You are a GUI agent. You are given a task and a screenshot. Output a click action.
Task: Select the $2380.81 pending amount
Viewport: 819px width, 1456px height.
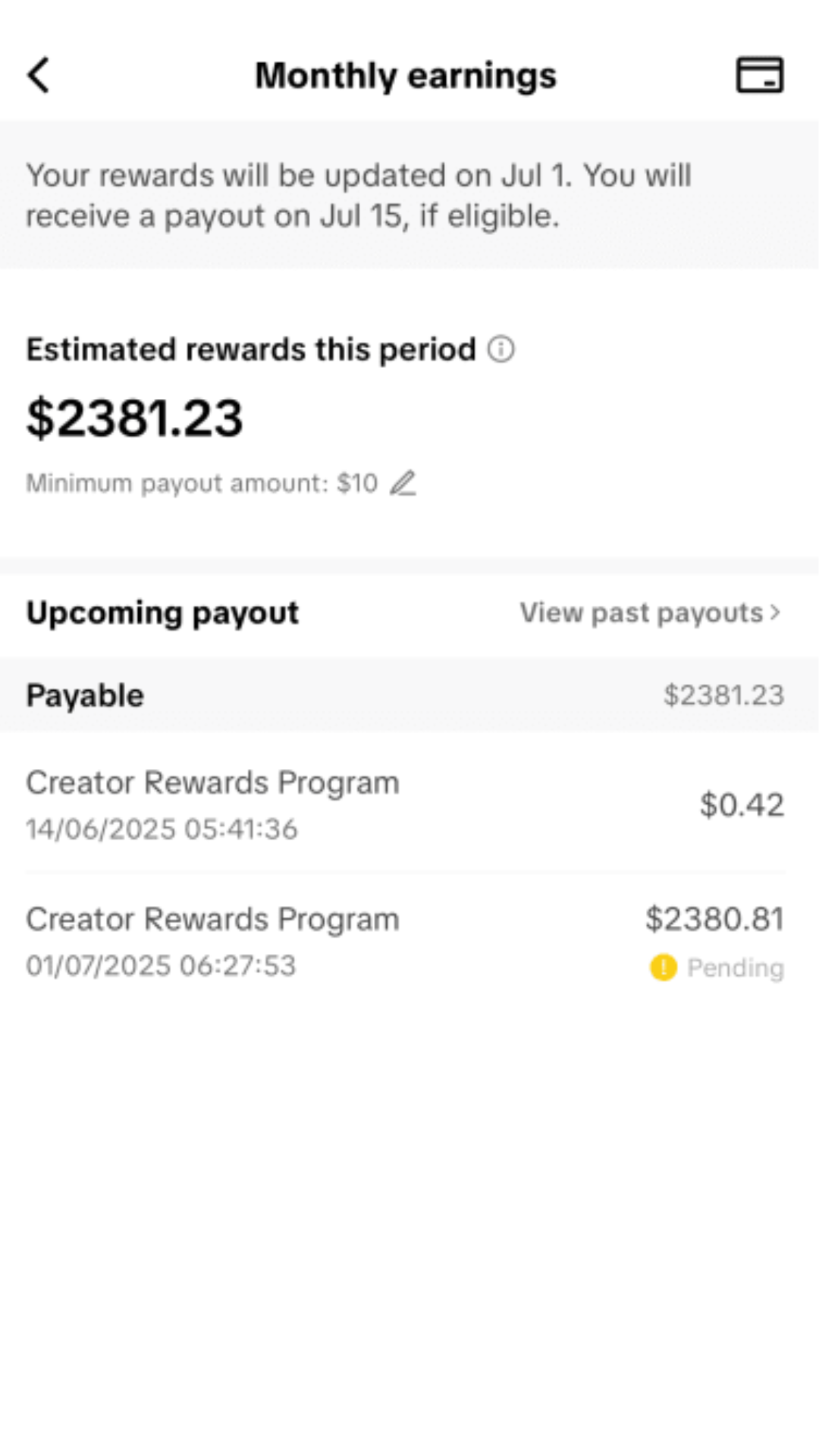click(x=714, y=919)
